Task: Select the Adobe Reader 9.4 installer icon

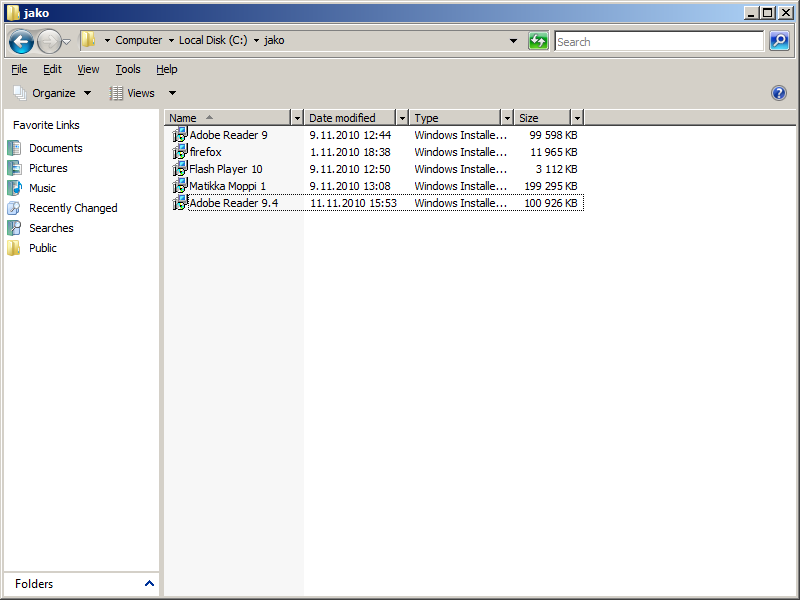Action: [180, 203]
